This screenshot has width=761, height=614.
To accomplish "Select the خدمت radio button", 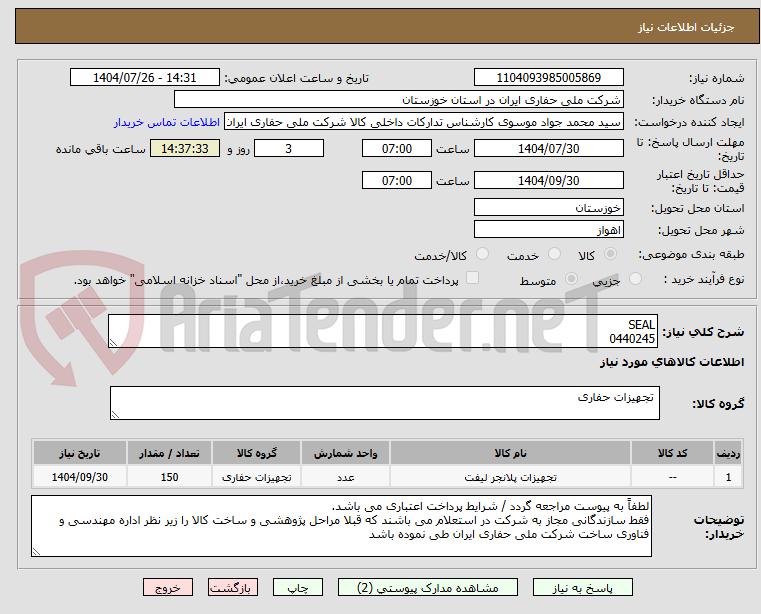I will tap(554, 253).
